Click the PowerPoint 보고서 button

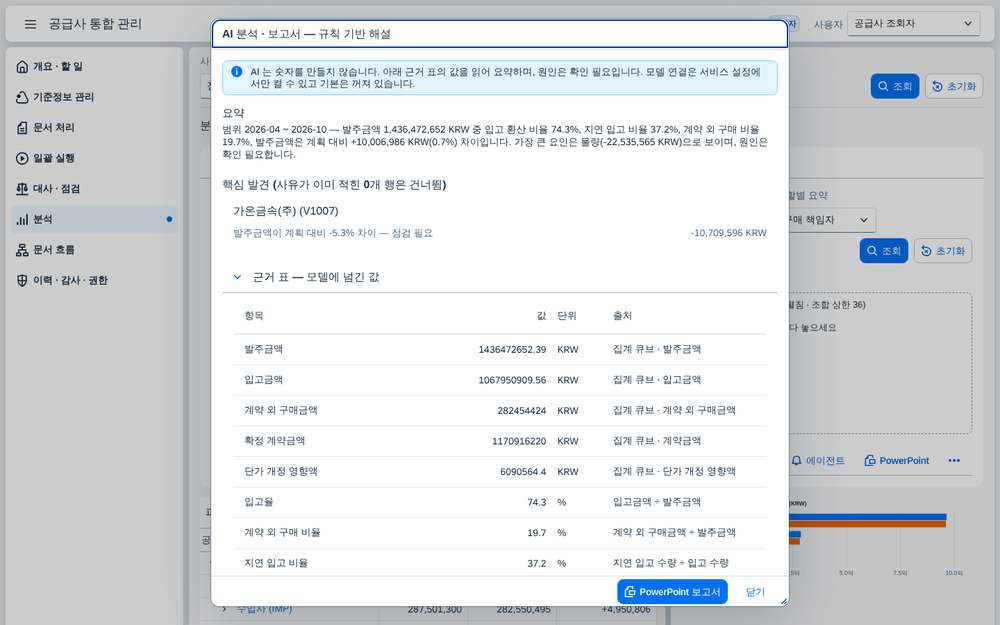point(672,592)
